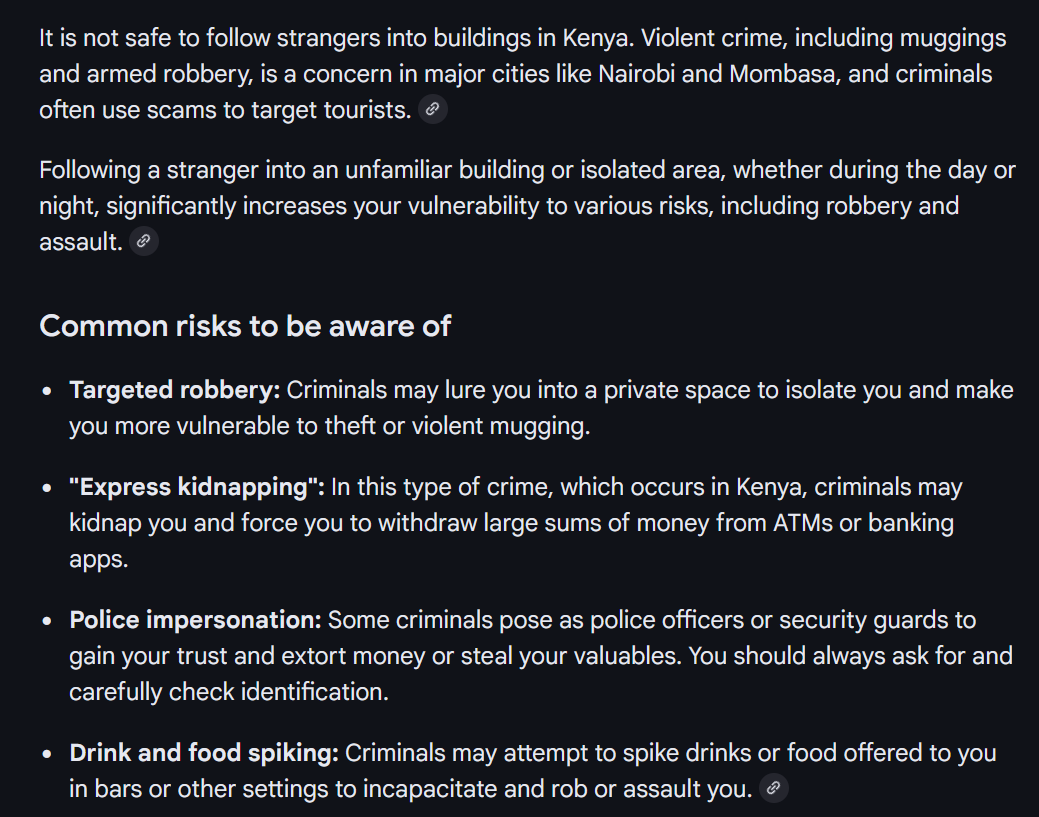Screen dimensions: 1039x817
Task: Click the bold 'Targeted robbery:' label
Action: (175, 390)
